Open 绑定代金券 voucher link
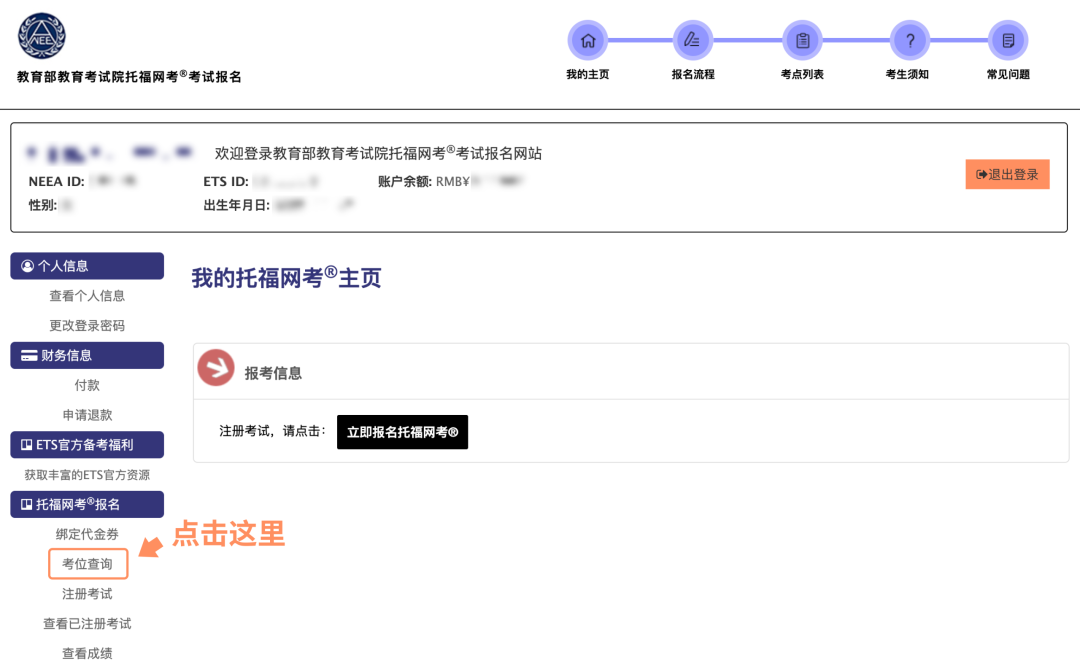Image resolution: width=1080 pixels, height=671 pixels. pos(87,534)
